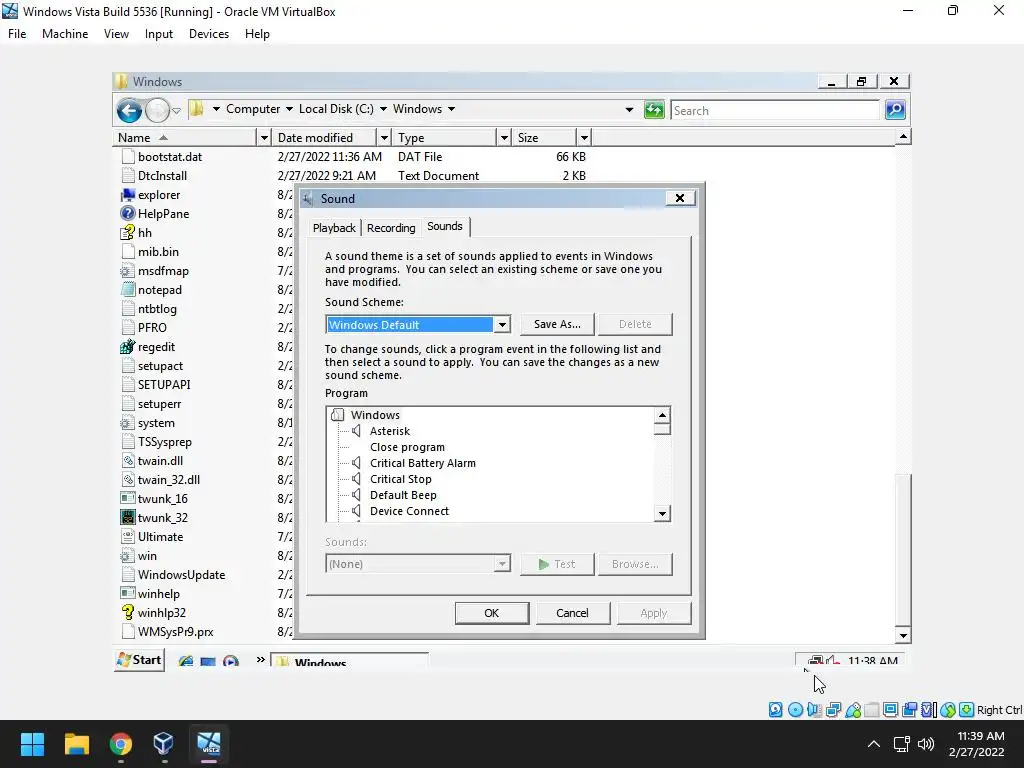
Task: Click the twunk_16 application icon
Action: coord(128,498)
